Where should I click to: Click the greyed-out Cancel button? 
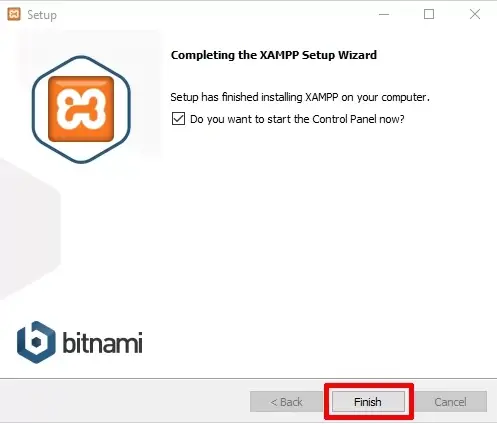(450, 402)
